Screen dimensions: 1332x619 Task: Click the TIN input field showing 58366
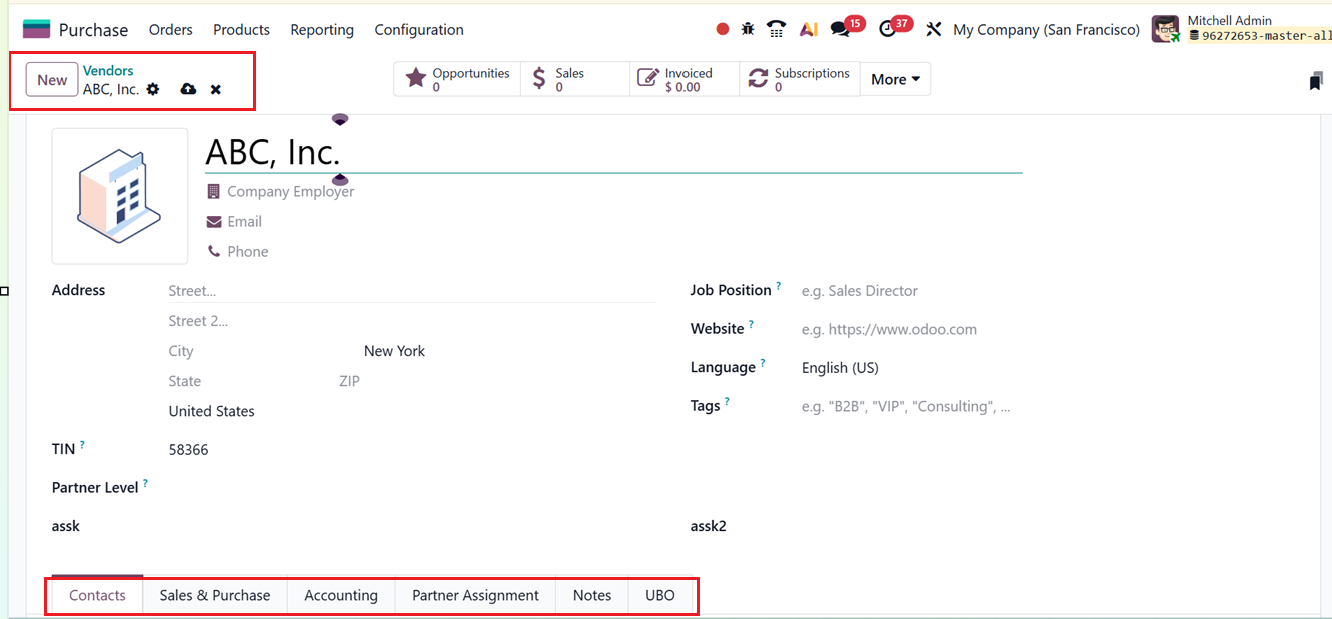click(188, 449)
